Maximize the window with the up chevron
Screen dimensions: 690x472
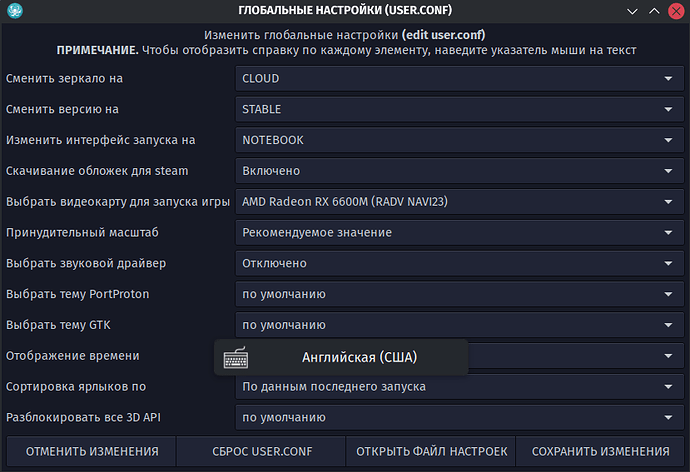654,11
